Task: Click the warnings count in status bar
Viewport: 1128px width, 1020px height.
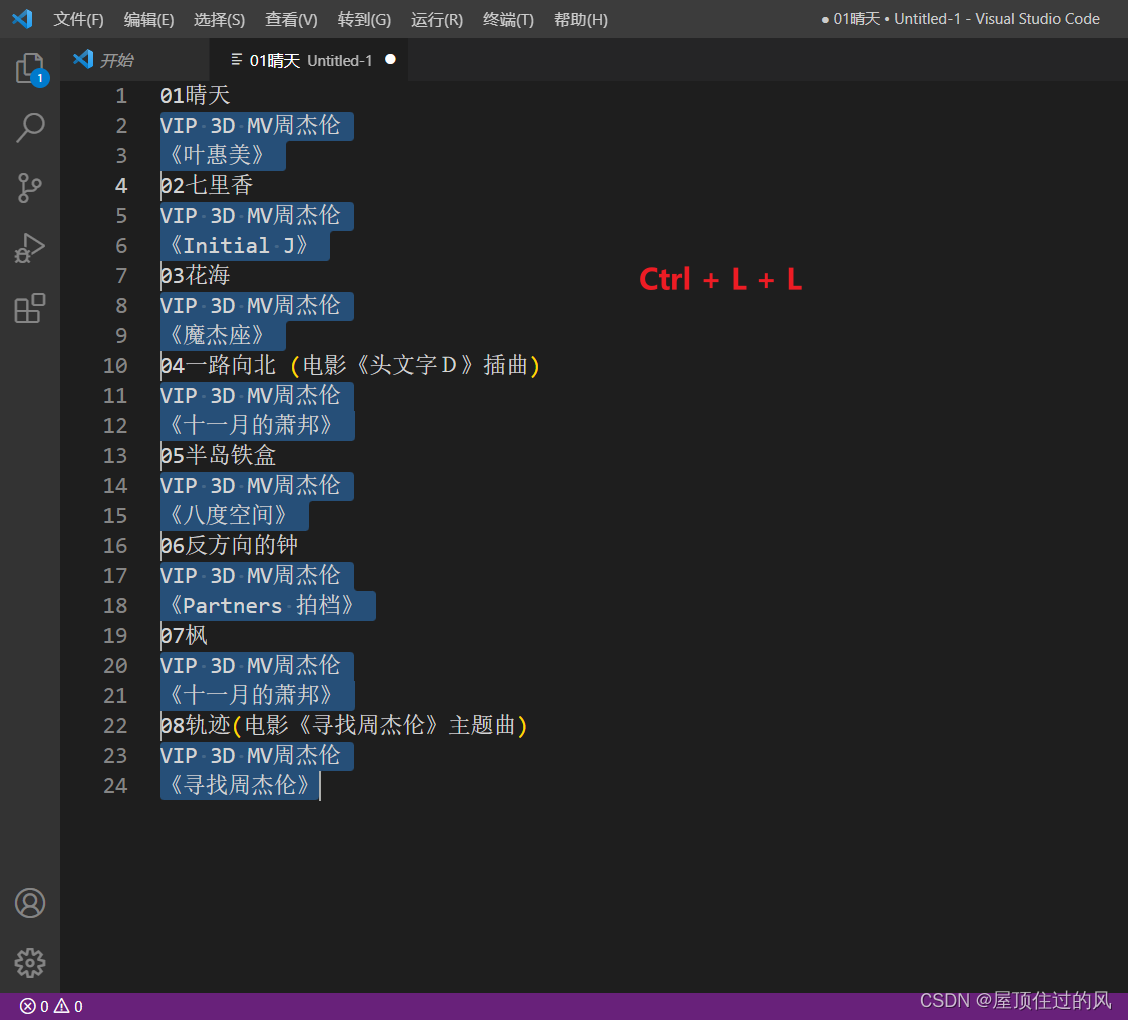Action: [x=69, y=1006]
